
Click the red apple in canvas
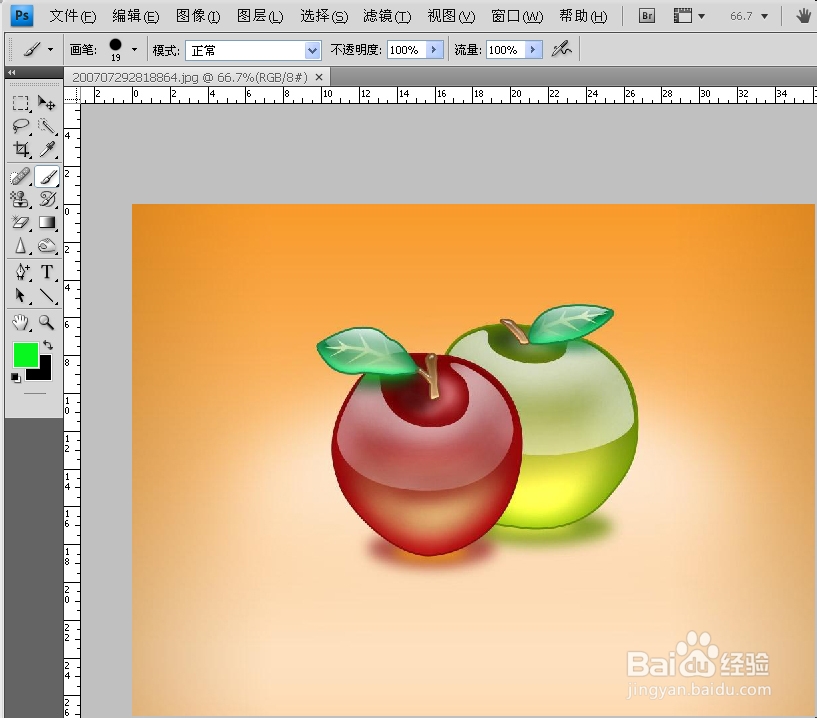426,454
